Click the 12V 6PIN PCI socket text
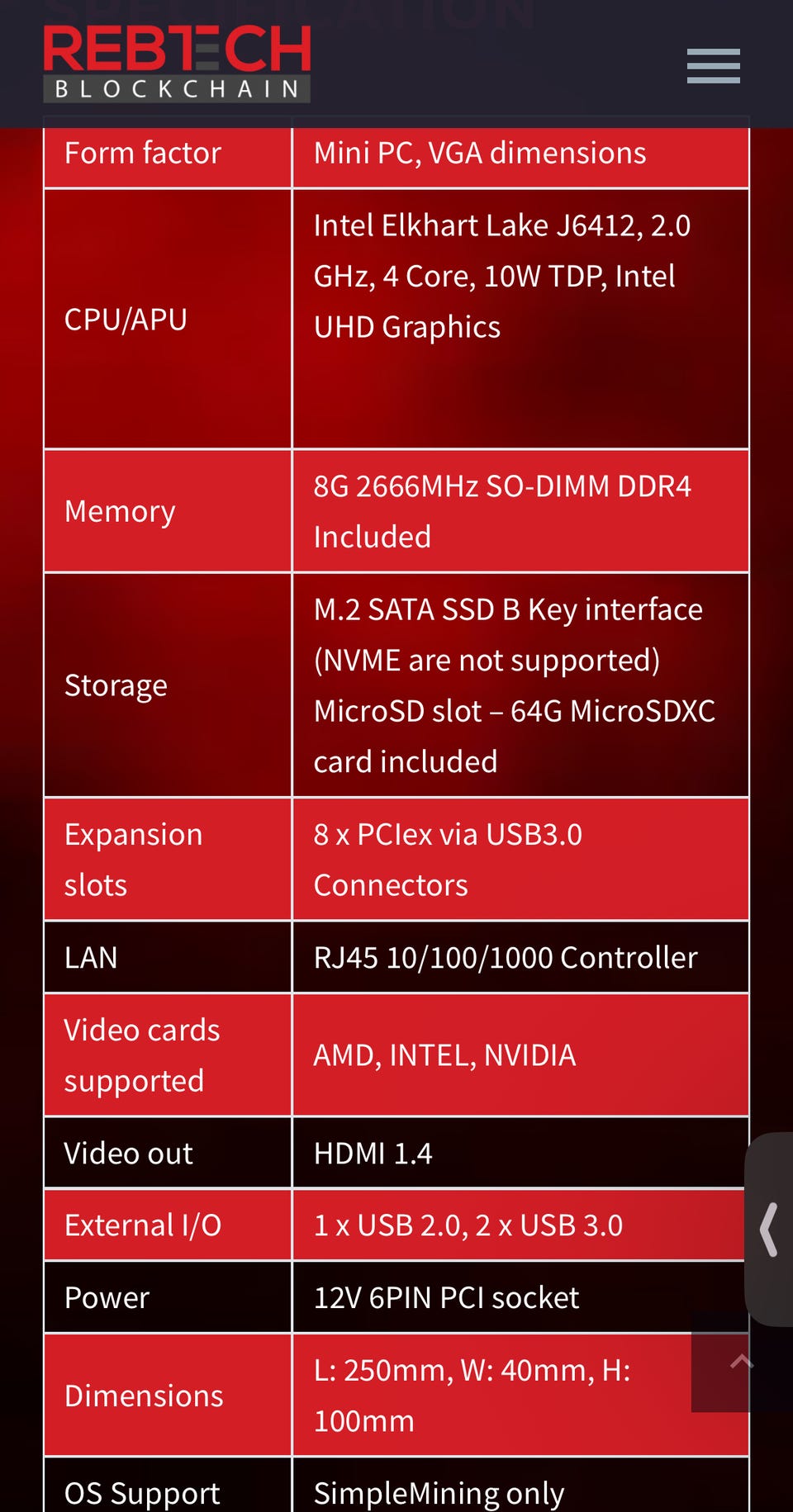 446,1298
